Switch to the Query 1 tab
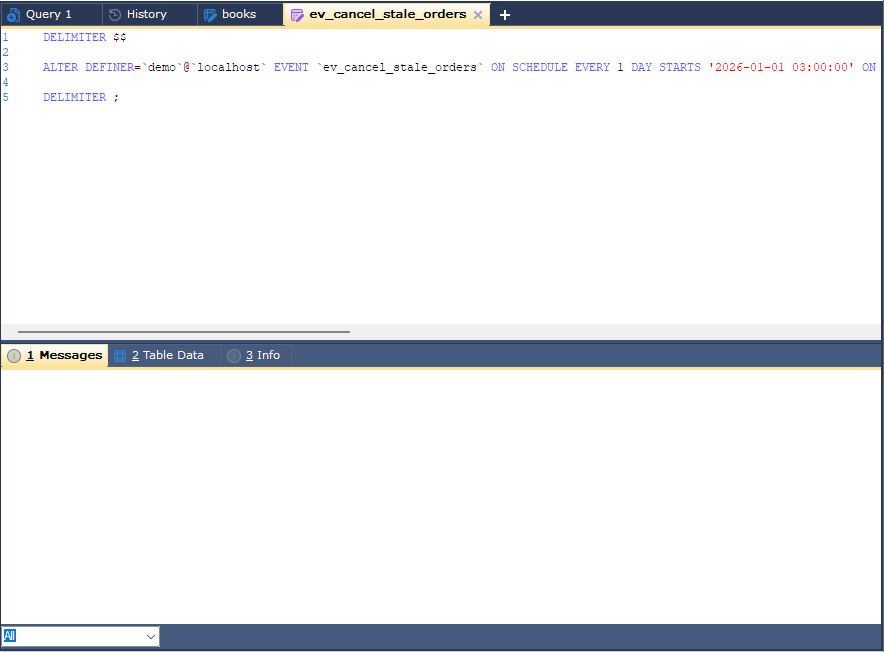The height and width of the screenshot is (652, 884). pos(51,15)
